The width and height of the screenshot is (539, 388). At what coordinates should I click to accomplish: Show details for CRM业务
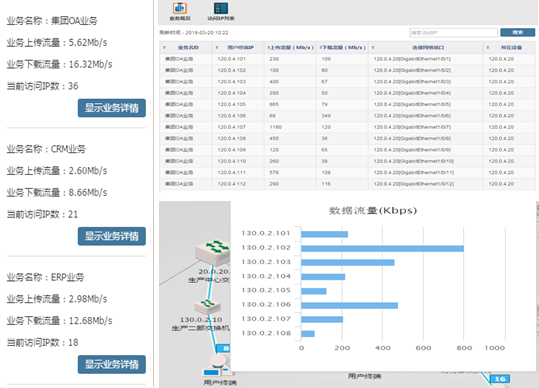pyautogui.click(x=112, y=236)
